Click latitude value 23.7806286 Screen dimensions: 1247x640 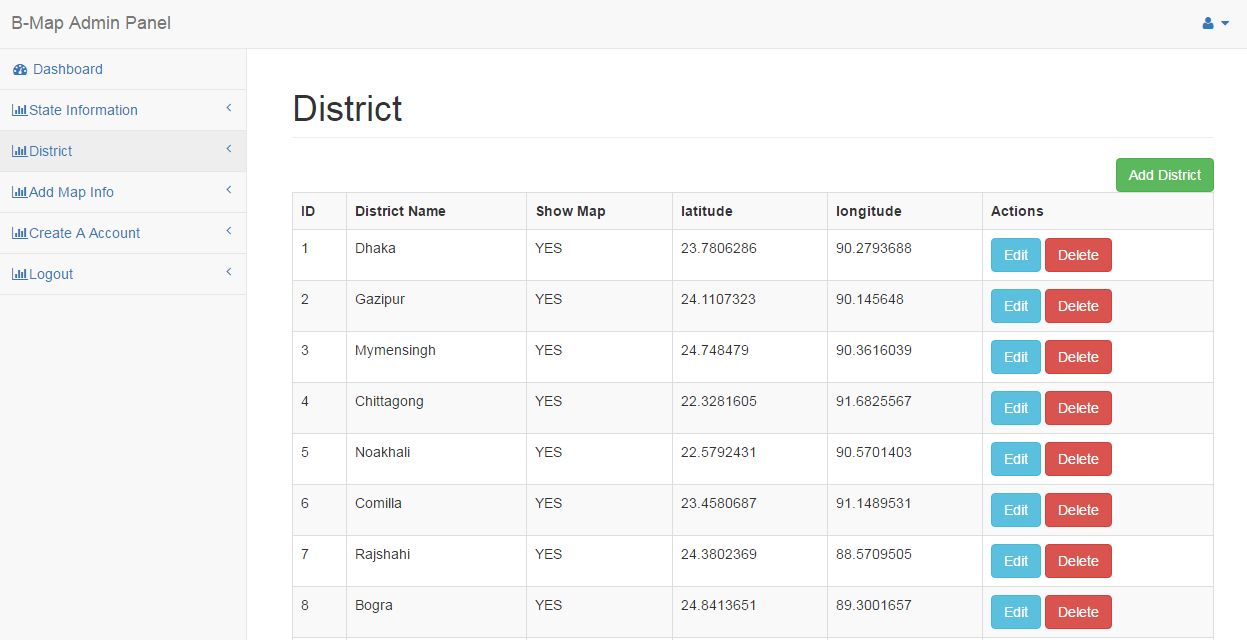coord(719,248)
